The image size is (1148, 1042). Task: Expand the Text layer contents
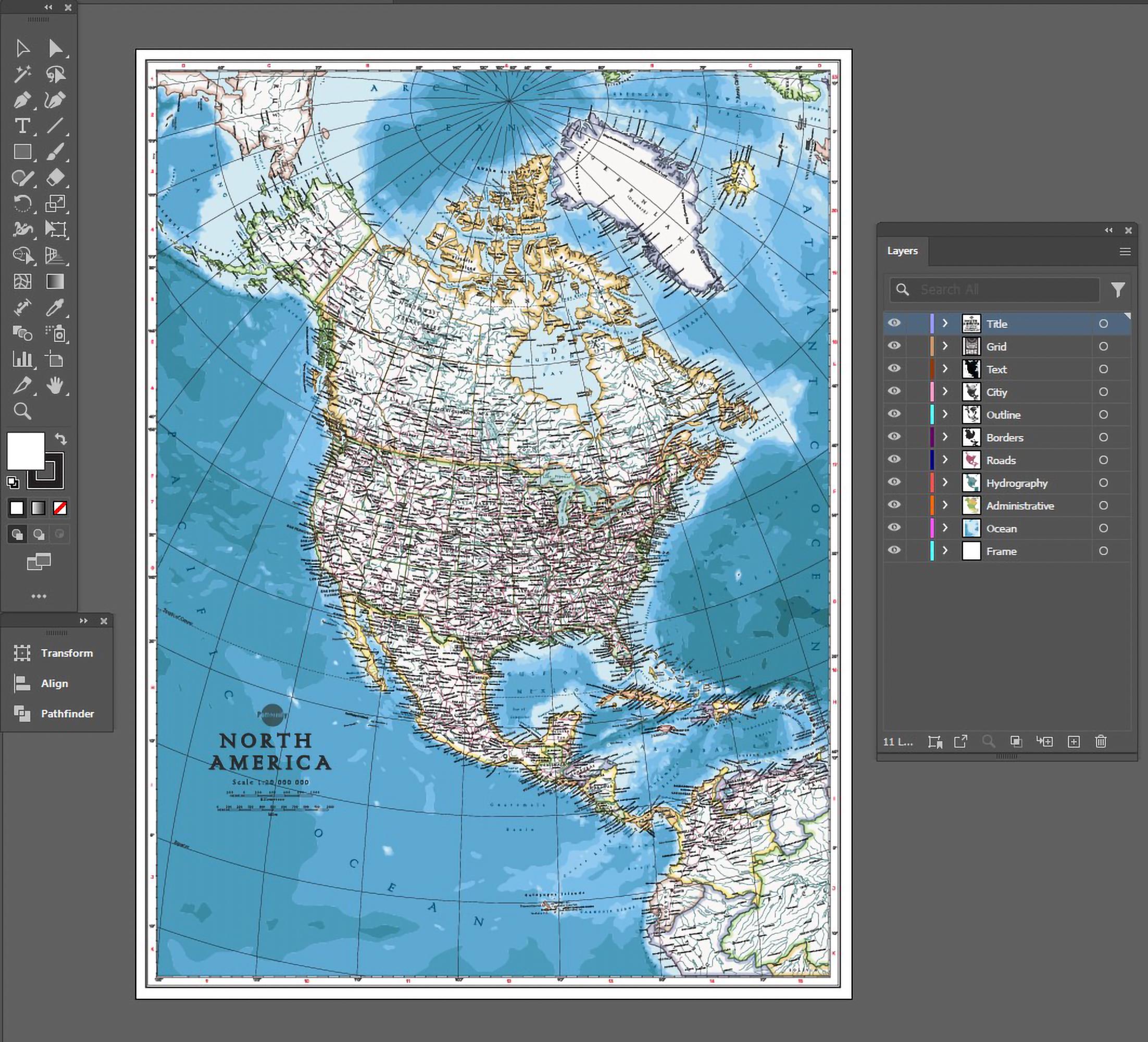(945, 368)
